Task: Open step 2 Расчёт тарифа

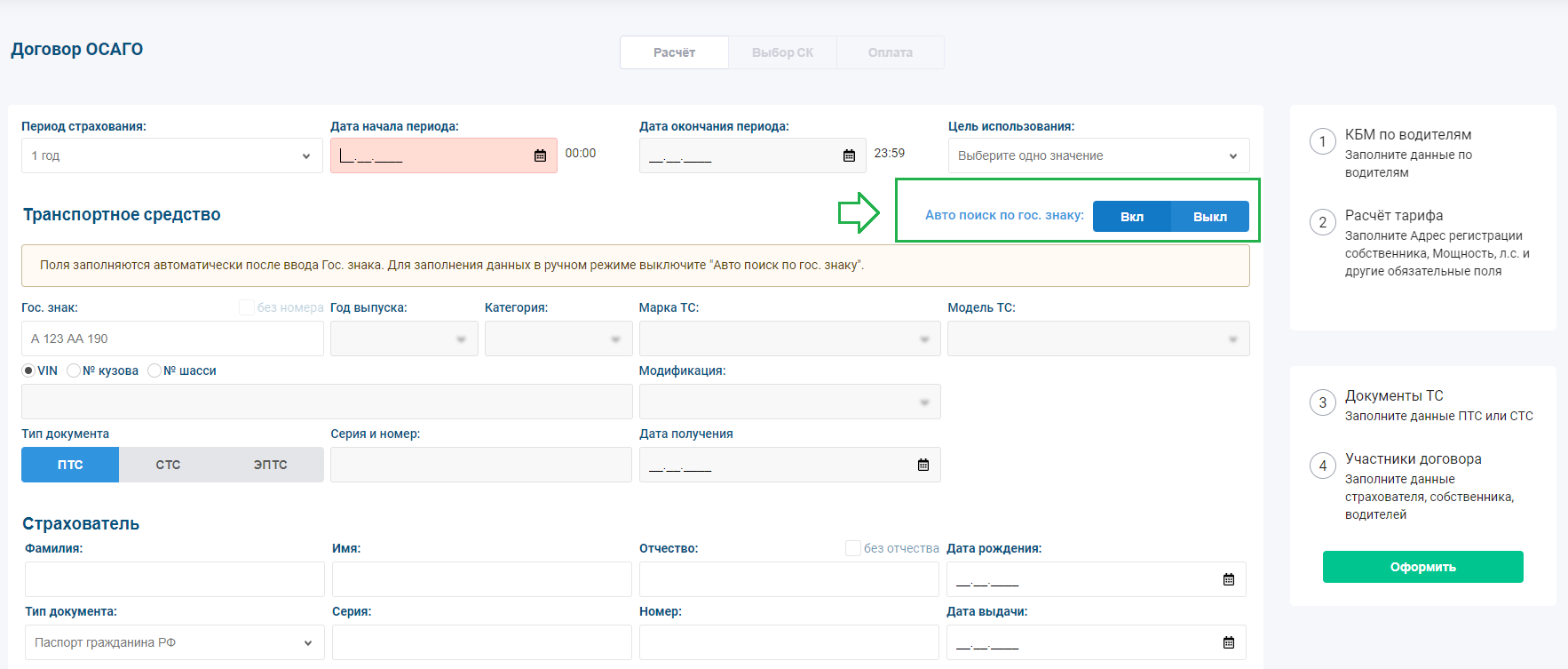Action: pyautogui.click(x=1394, y=215)
